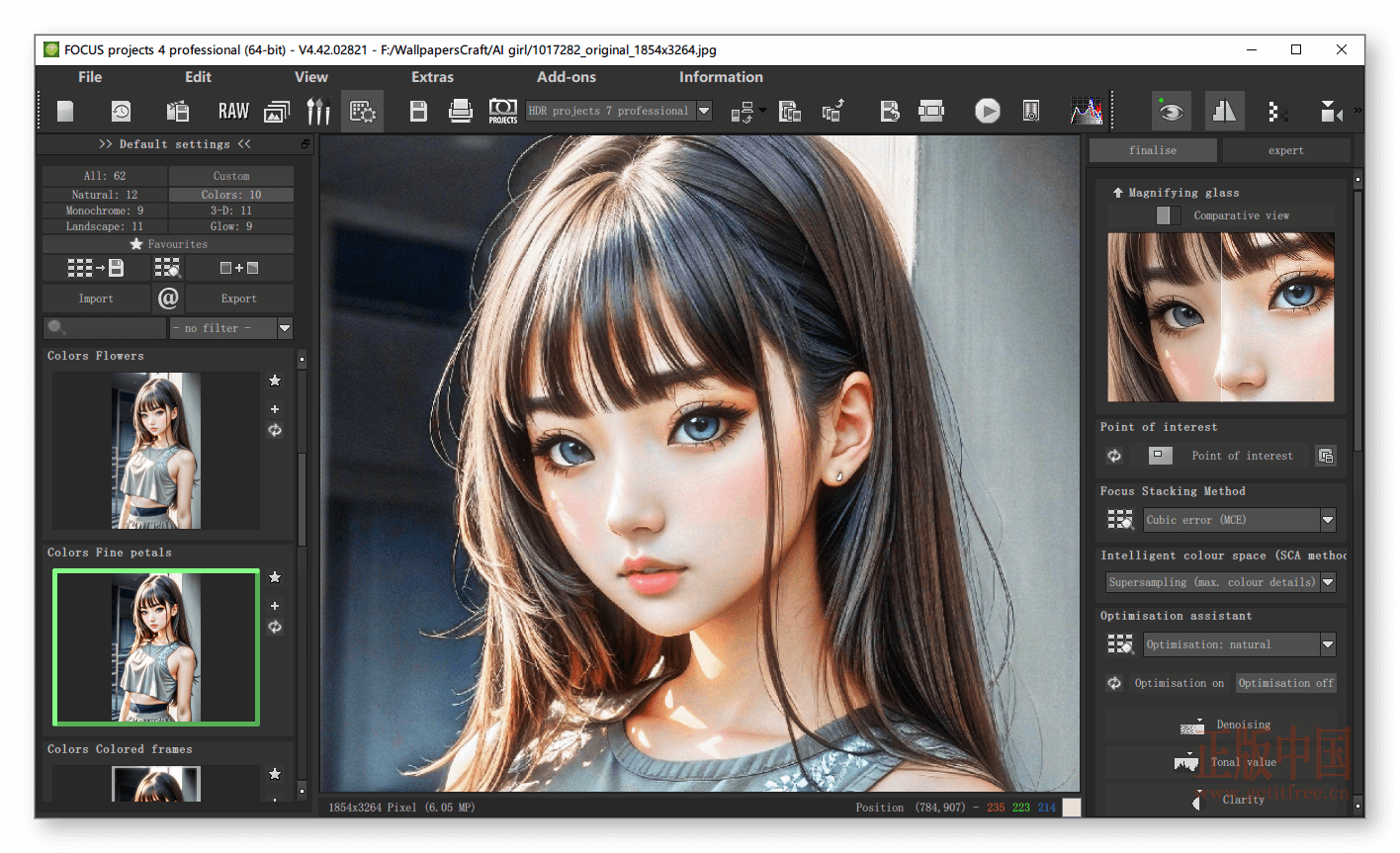Toggle the Point of interest rectangle button
Screen dimensions: 1400x853
pyautogui.click(x=1160, y=456)
